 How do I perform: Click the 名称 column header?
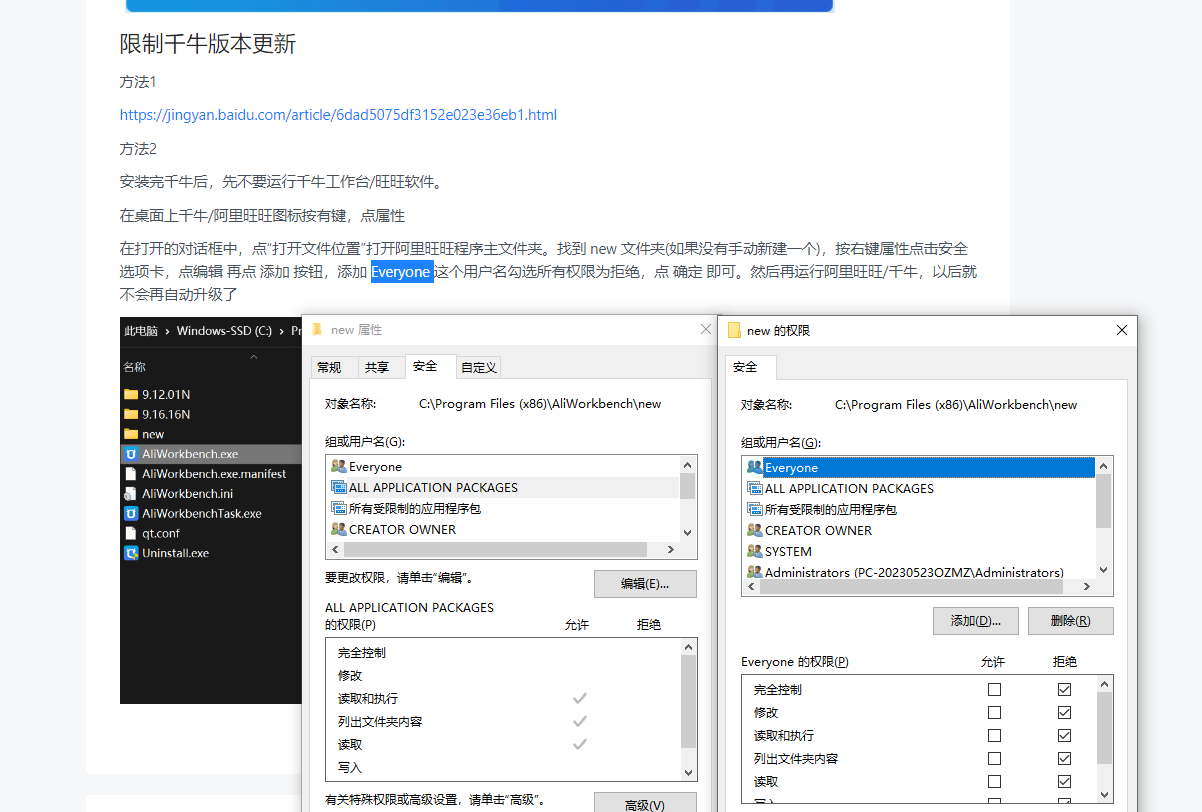134,367
